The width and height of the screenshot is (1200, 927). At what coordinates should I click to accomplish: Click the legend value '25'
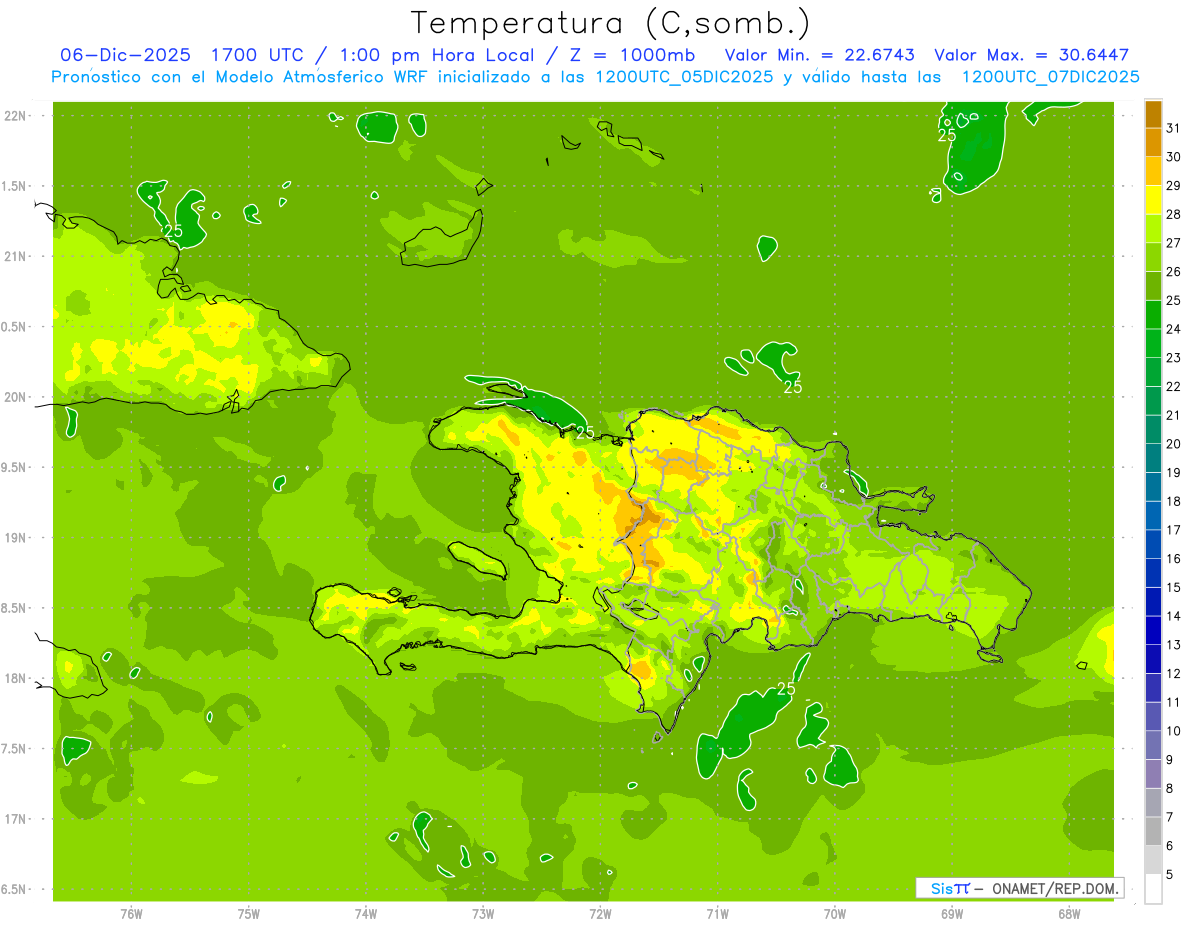click(1174, 300)
